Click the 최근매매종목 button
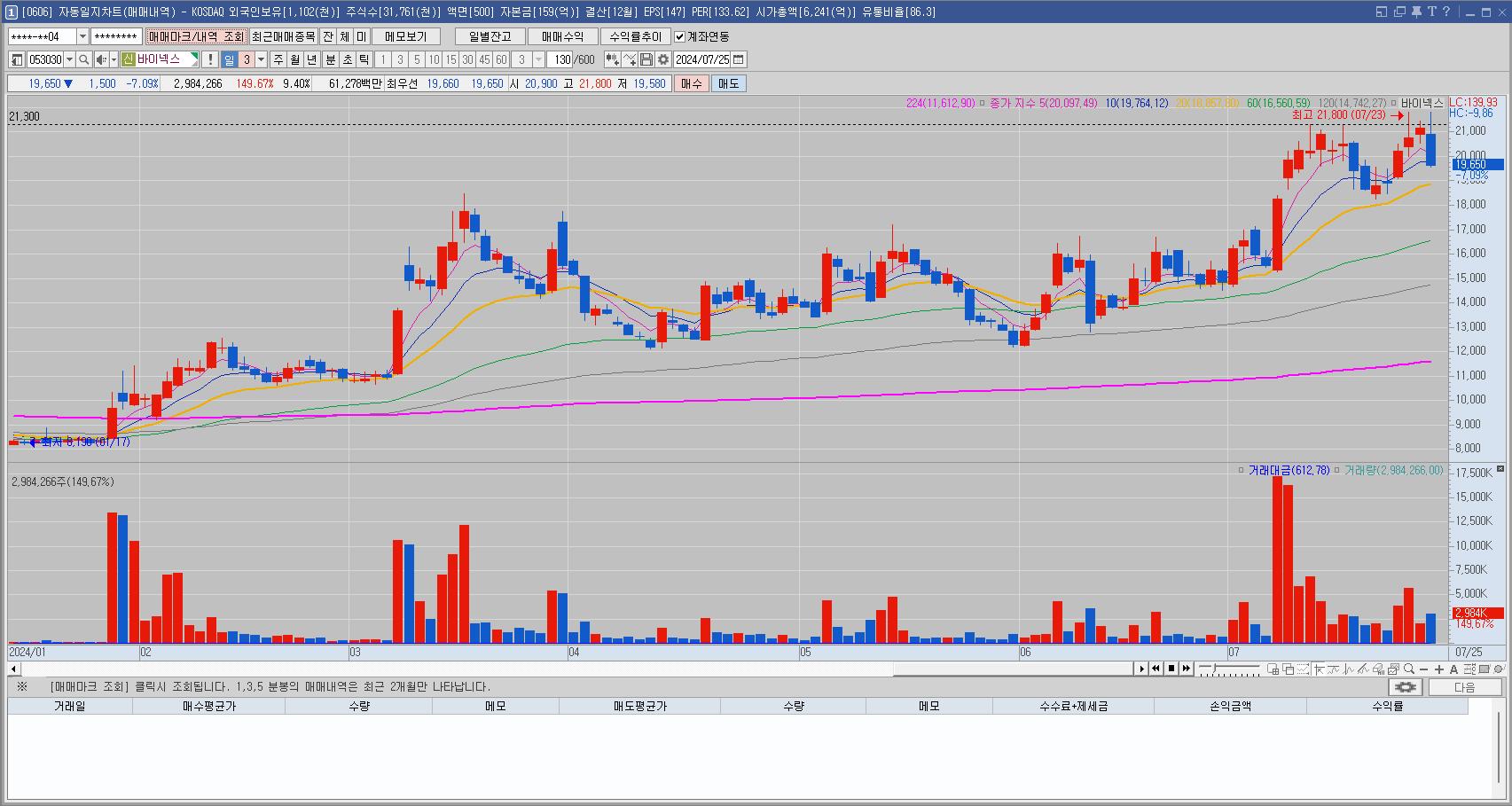Viewport: 1512px width, 806px height. (x=284, y=36)
